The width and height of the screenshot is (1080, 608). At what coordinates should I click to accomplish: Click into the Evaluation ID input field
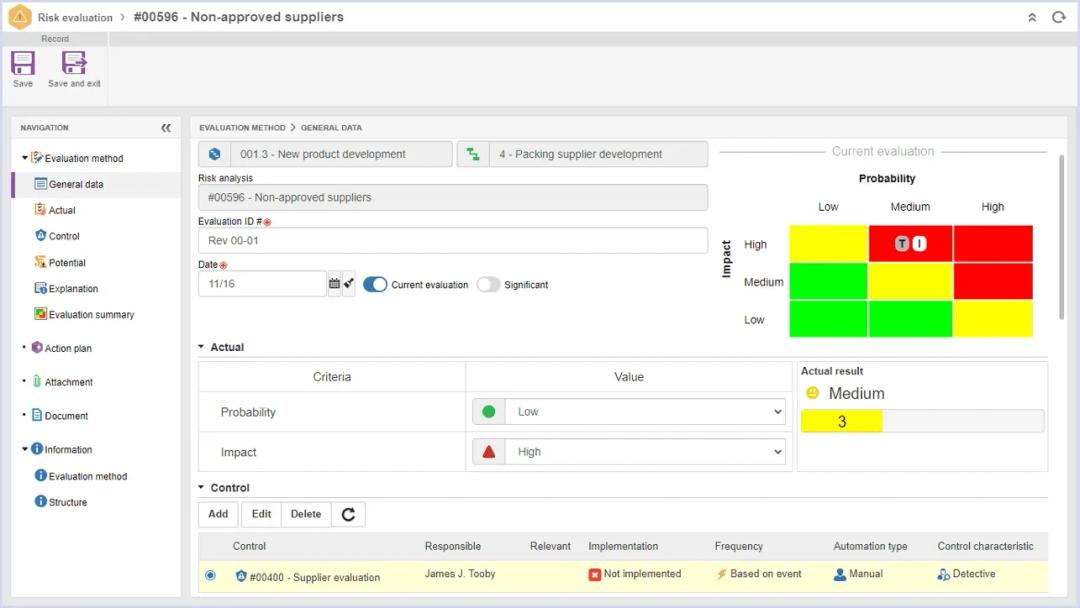click(x=452, y=240)
